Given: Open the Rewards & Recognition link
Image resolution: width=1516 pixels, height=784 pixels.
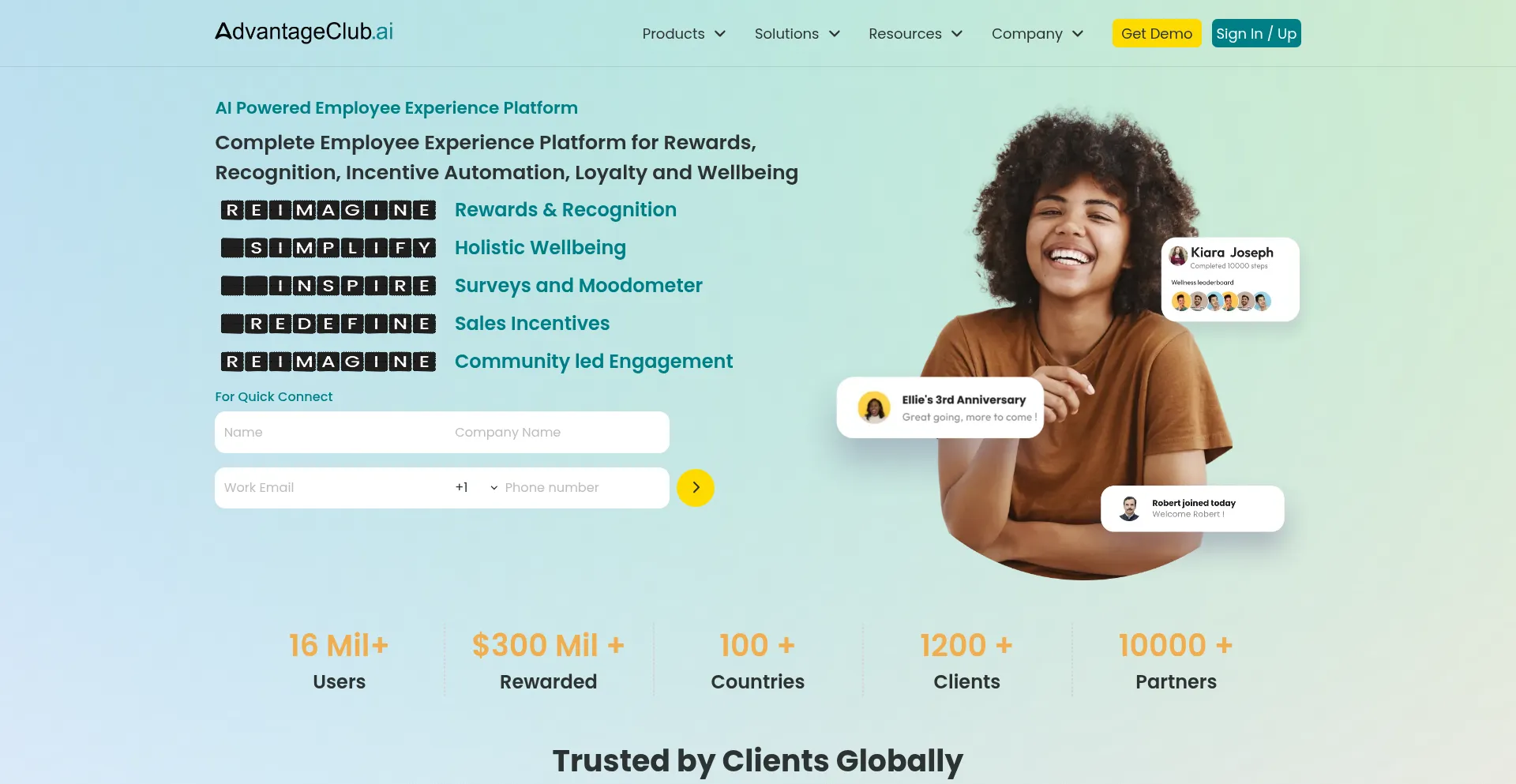Looking at the screenshot, I should (x=565, y=210).
